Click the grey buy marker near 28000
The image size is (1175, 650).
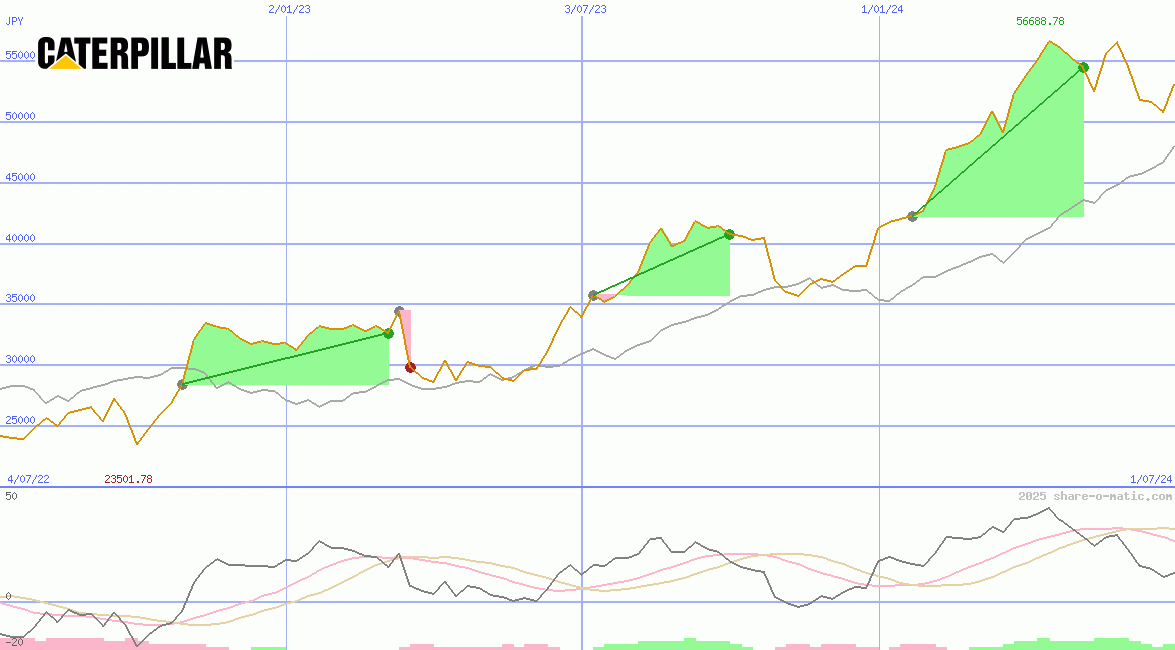(x=182, y=385)
